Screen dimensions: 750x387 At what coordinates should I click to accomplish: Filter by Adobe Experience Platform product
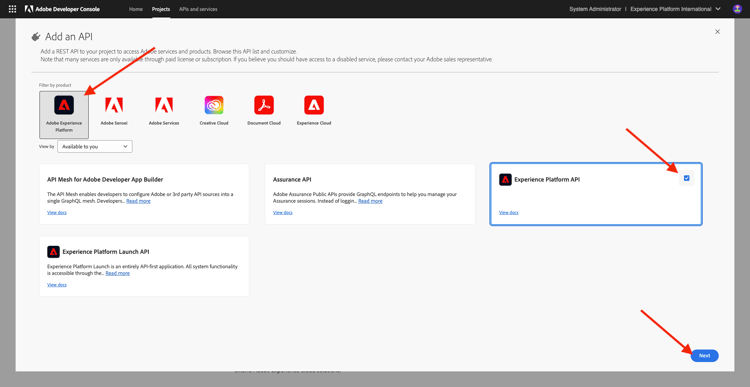[64, 115]
